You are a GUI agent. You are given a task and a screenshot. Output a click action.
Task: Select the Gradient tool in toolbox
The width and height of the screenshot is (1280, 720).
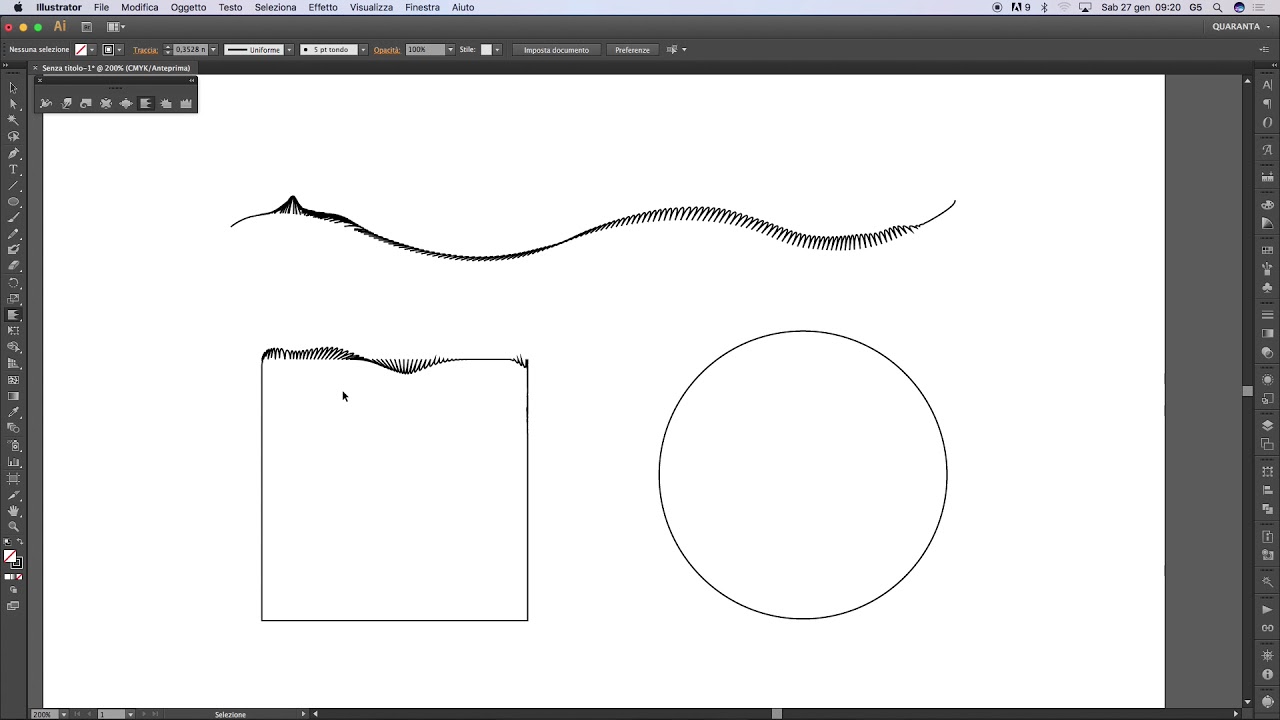[13, 396]
